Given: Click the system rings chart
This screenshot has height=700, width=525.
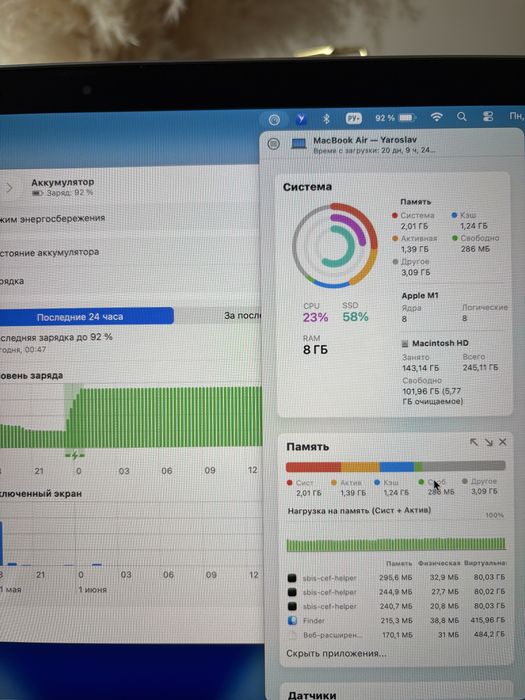Looking at the screenshot, I should point(334,246).
